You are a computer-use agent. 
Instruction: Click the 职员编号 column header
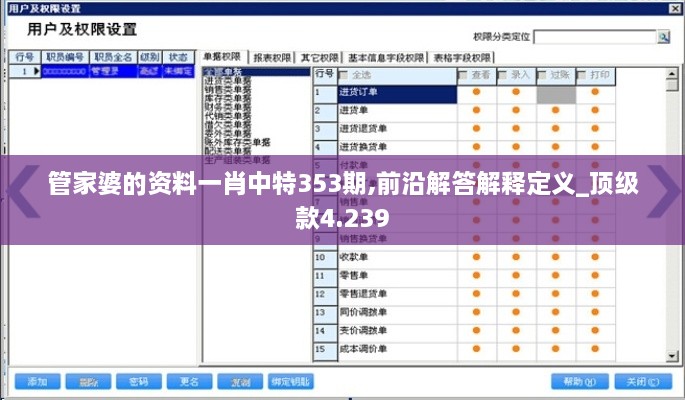pyautogui.click(x=65, y=57)
